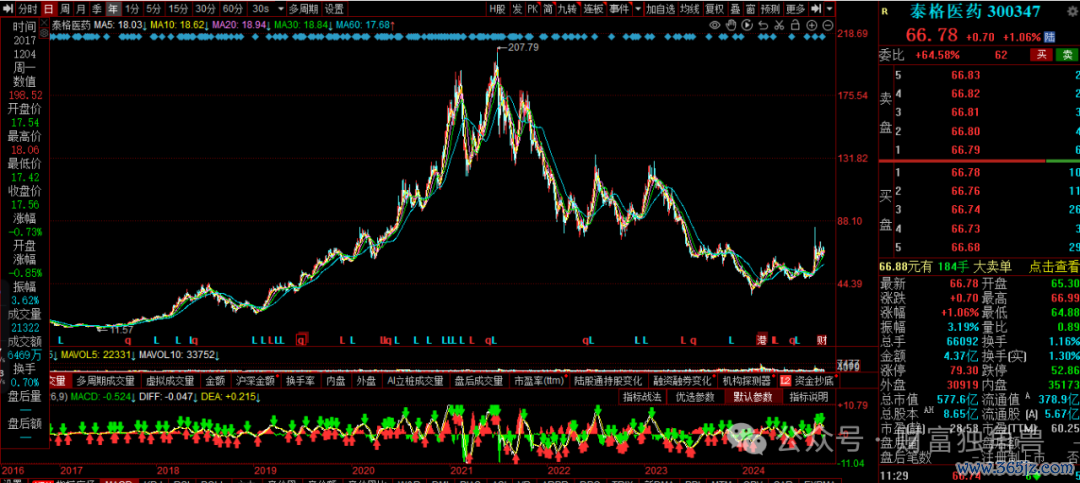Select the 融资融券变化 indicator tab
1080x483 pixels.
681,380
